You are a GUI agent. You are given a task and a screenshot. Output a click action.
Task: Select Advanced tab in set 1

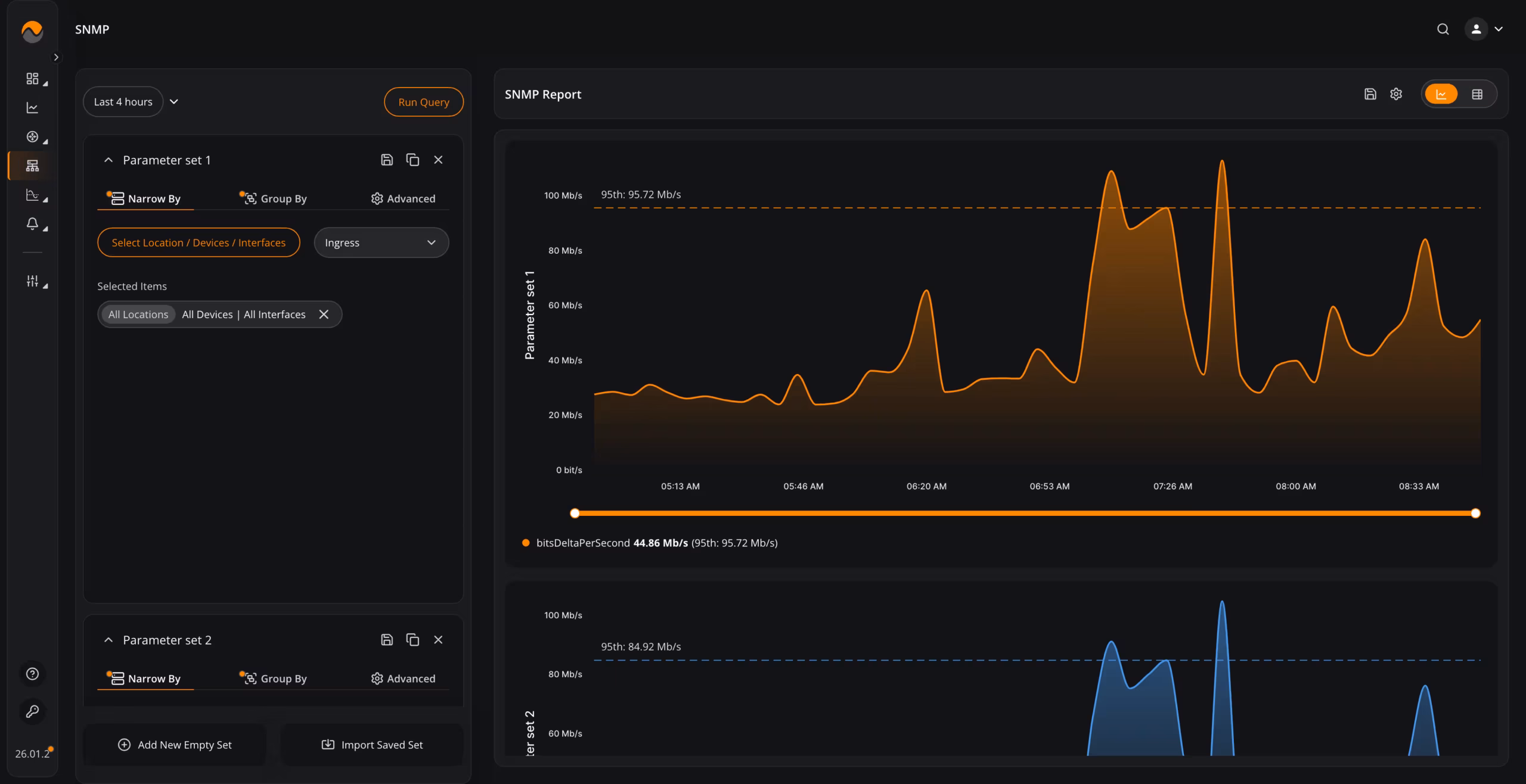click(x=403, y=198)
